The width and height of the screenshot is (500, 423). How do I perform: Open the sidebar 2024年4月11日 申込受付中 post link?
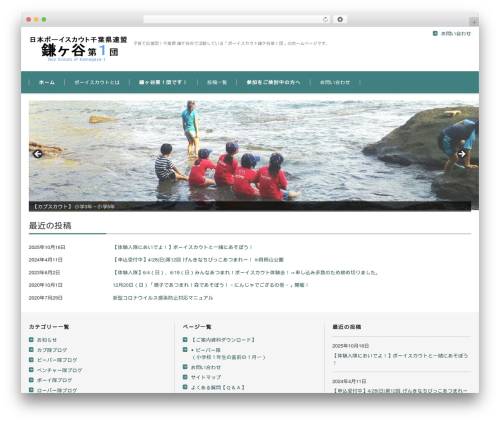[x=400, y=390]
